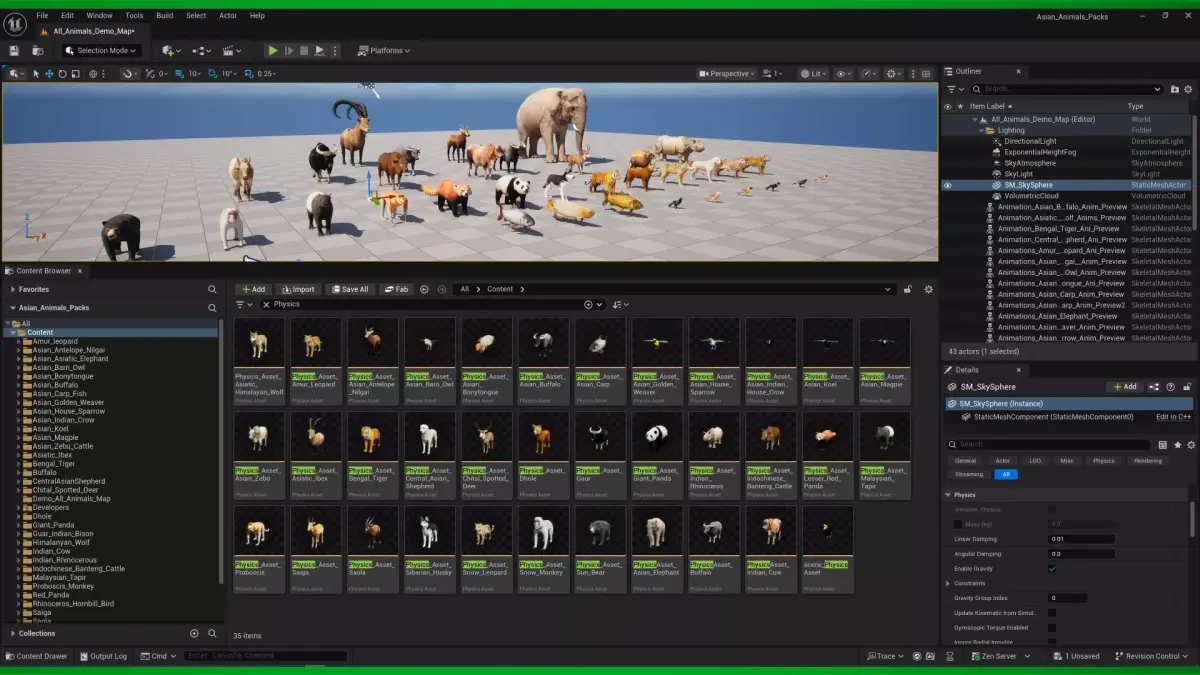Click the Details property matrix table icon
Screen dimensions: 1200x675
(x=1162, y=444)
